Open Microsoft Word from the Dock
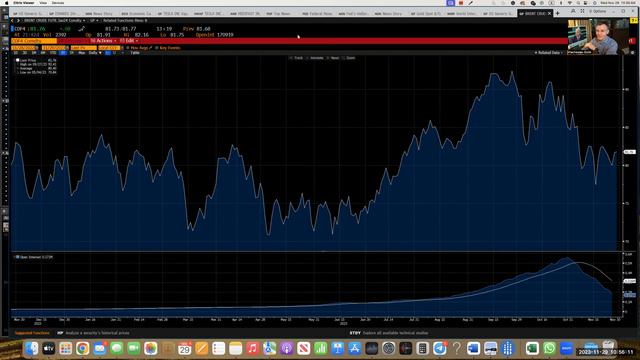640x360 pixels. pyautogui.click(x=473, y=349)
